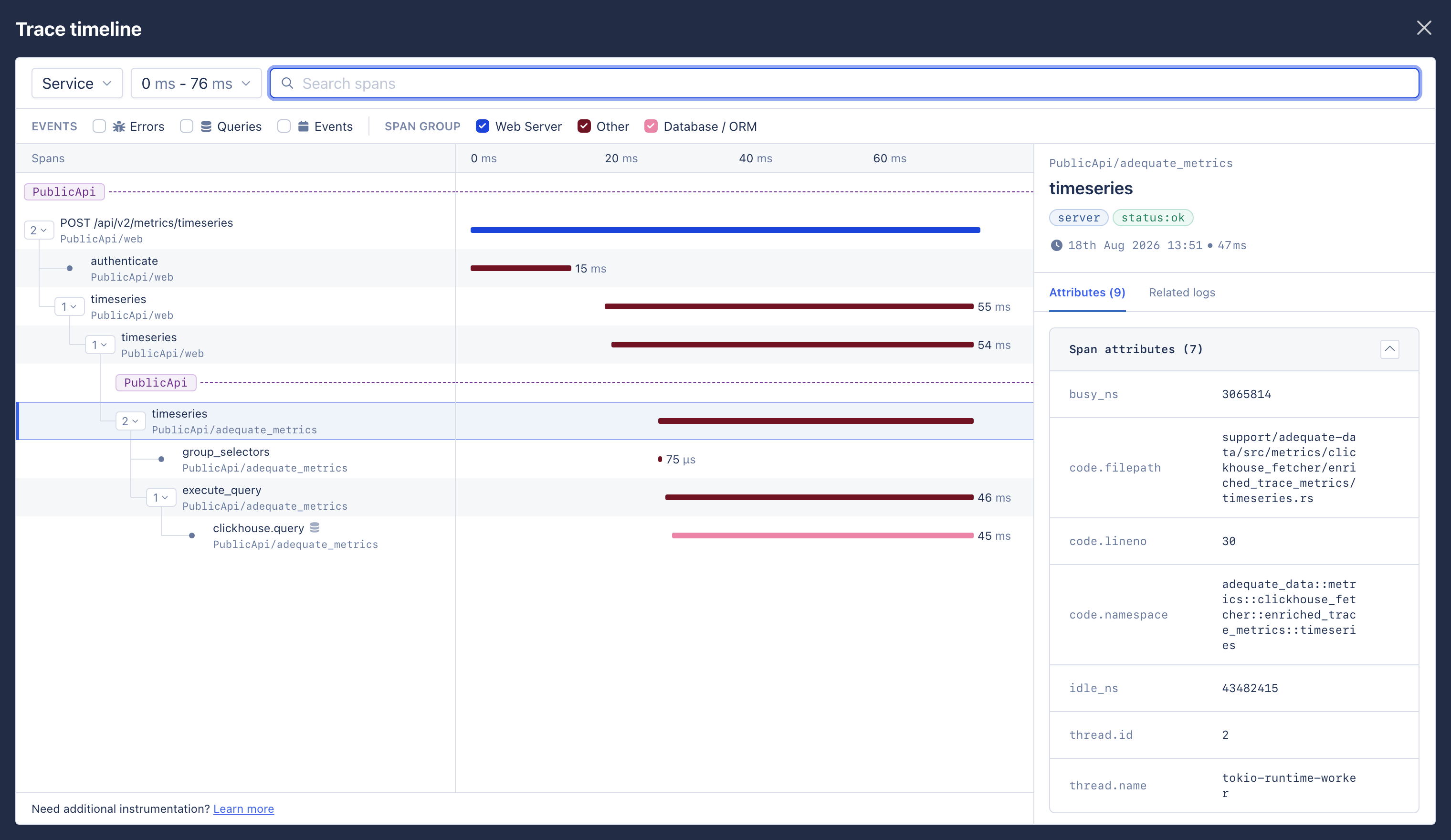Click the pink clickhouse.query 45 ms bar
This screenshot has height=840, width=1451.
822,535
